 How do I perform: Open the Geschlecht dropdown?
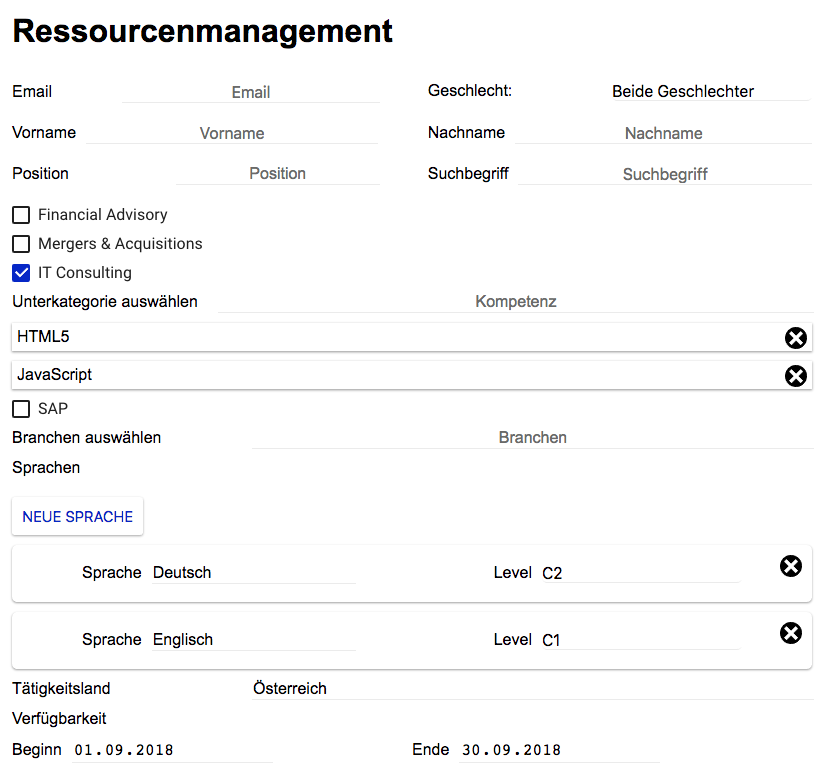(x=710, y=92)
